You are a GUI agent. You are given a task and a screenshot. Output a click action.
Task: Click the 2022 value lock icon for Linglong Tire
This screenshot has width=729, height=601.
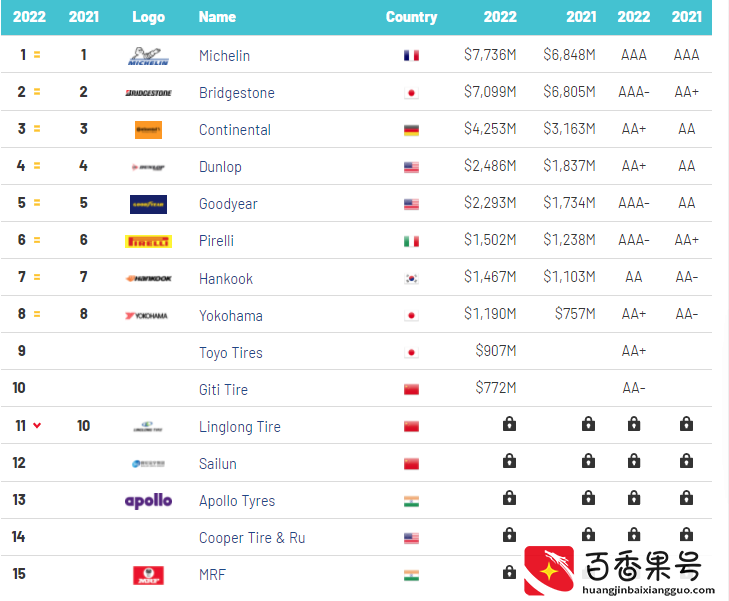(509, 423)
